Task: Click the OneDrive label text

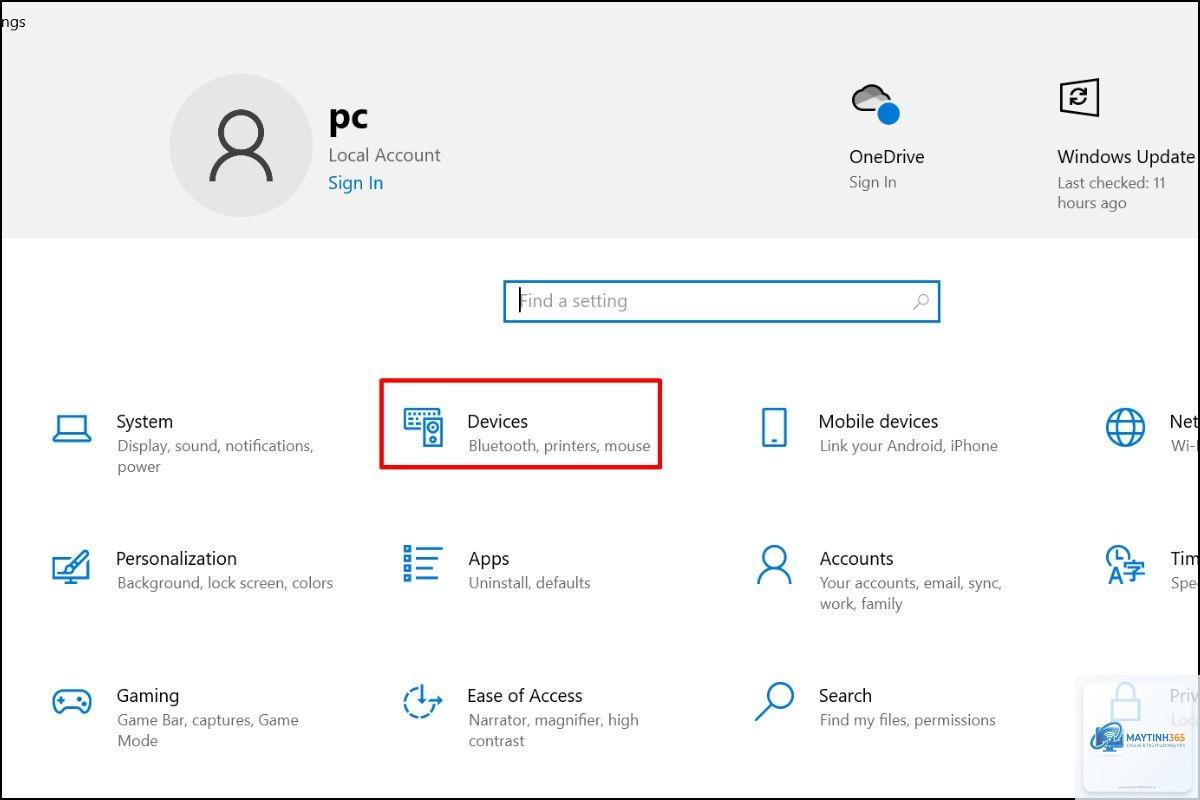Action: [886, 157]
